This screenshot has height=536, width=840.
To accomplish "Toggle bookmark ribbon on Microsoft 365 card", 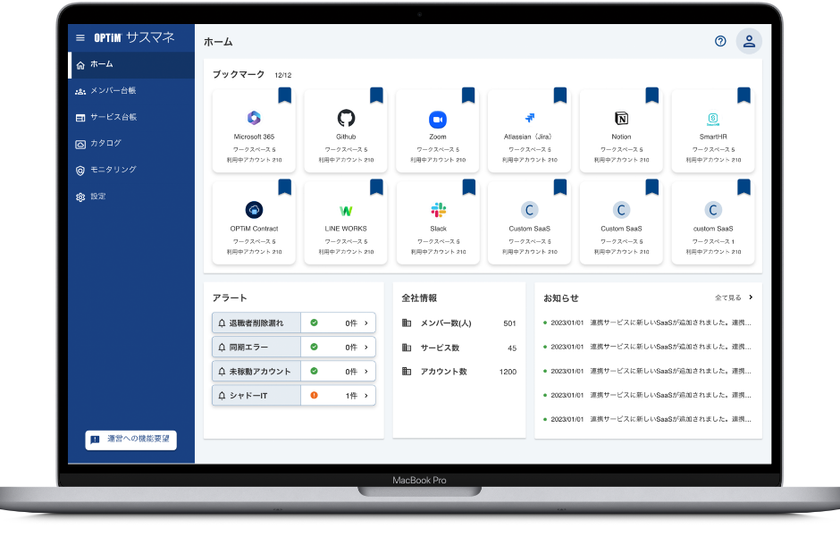I will 285,95.
